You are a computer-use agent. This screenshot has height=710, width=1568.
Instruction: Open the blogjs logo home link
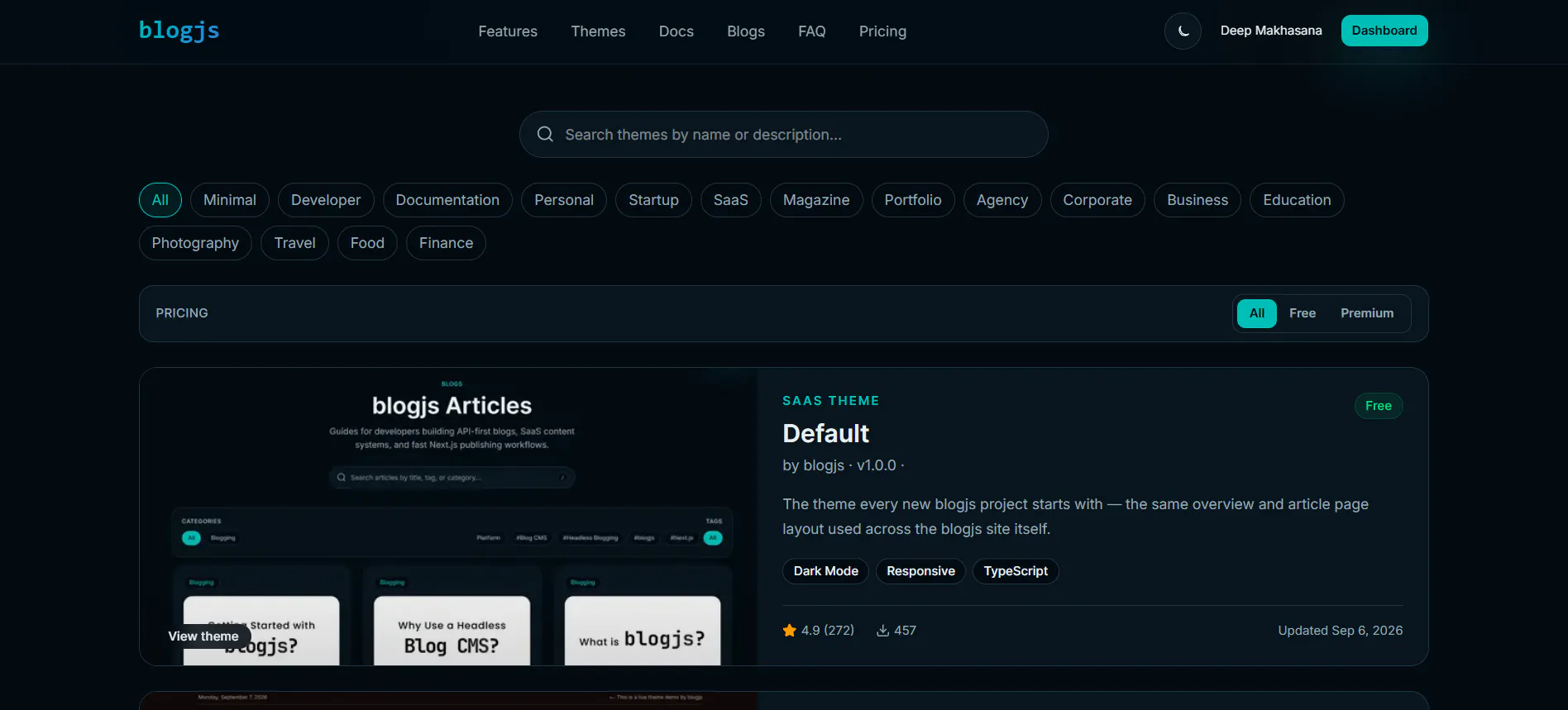[179, 31]
